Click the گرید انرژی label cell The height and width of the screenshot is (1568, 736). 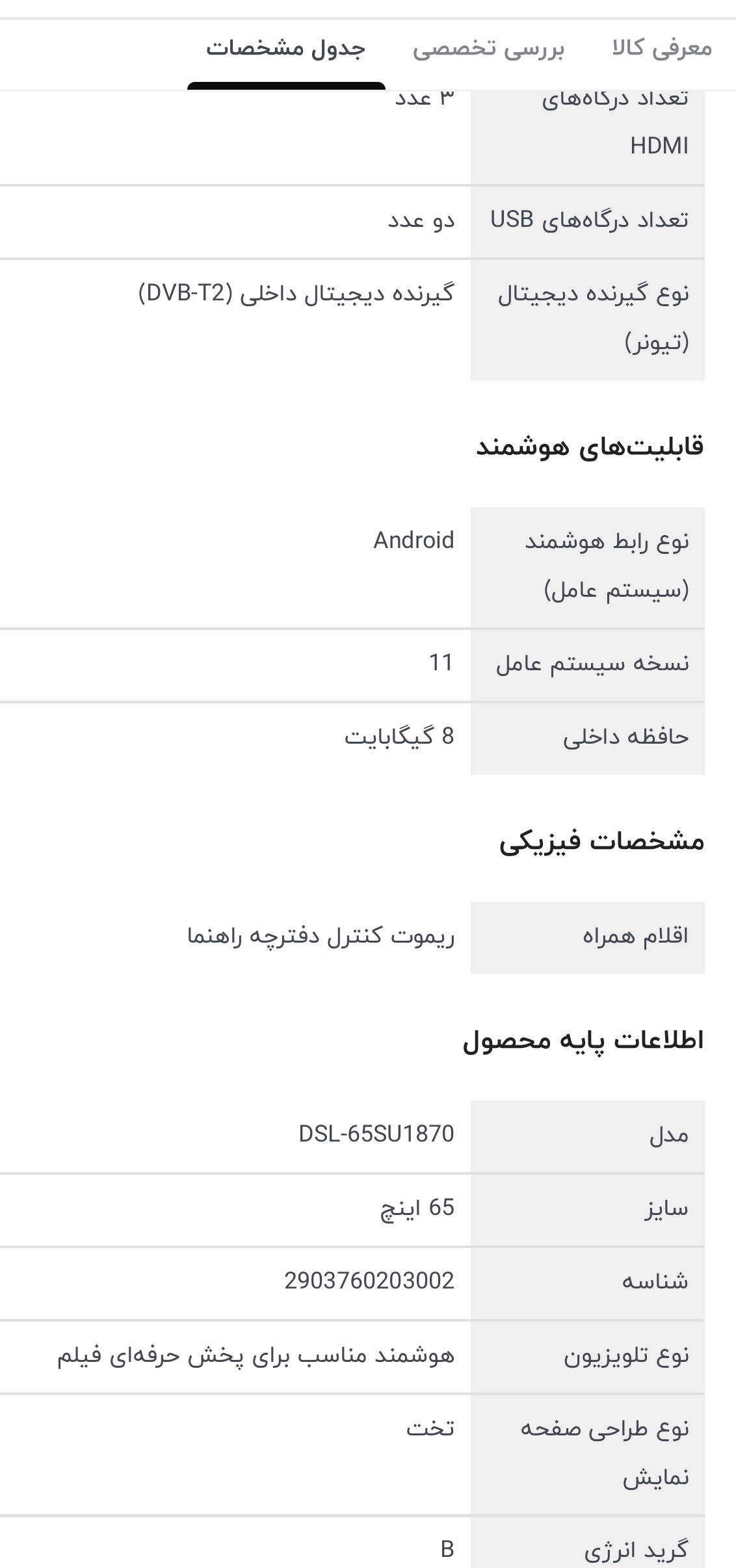(x=635, y=1549)
